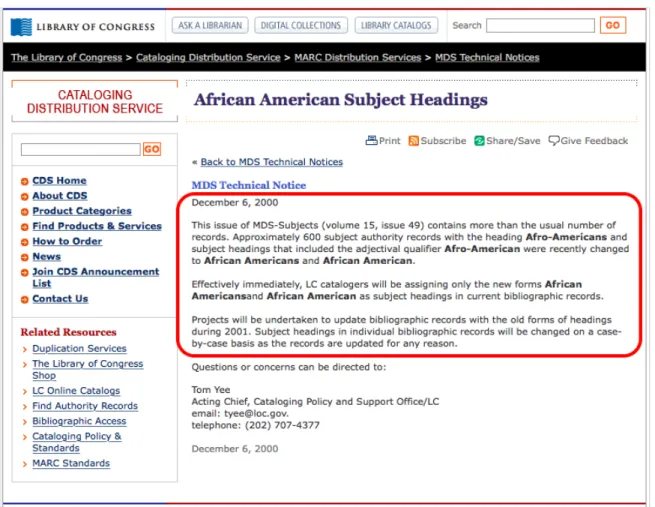Click the Share/Save text link
The height and width of the screenshot is (507, 655).
point(513,141)
